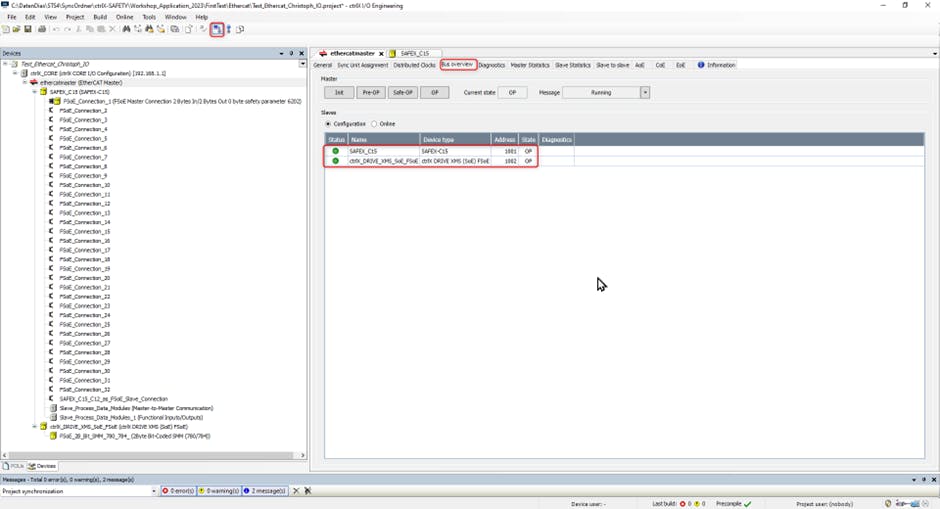
Task: Open the Project synchronization dropdown
Action: click(x=154, y=491)
